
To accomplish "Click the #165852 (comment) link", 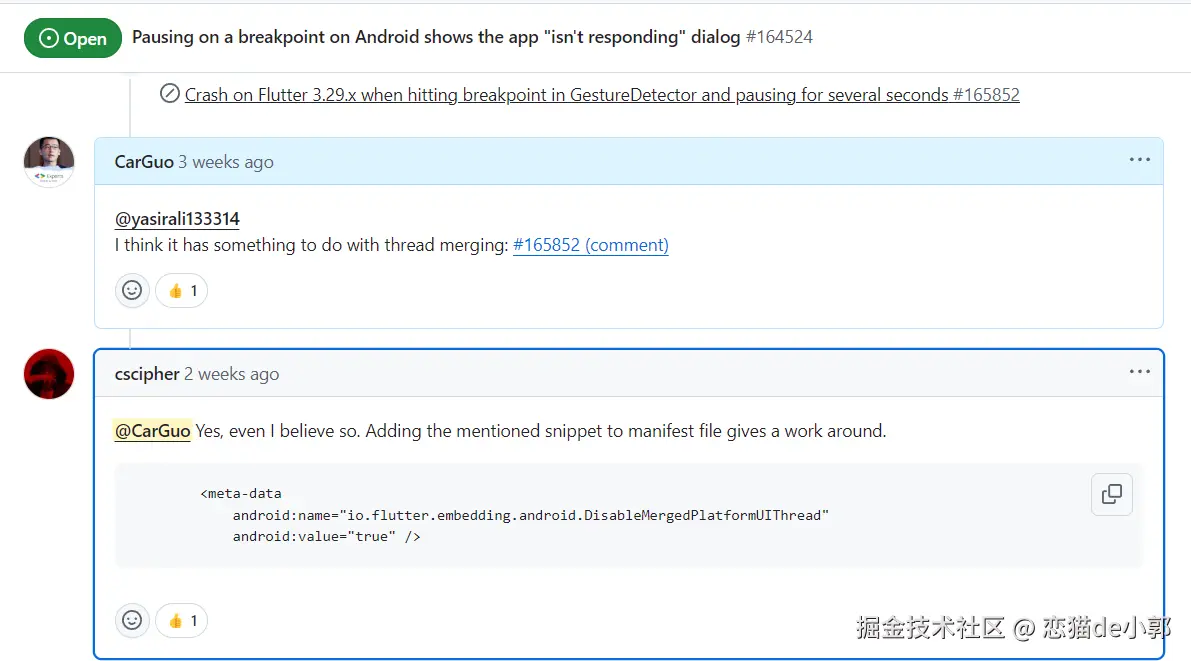I will click(x=590, y=245).
